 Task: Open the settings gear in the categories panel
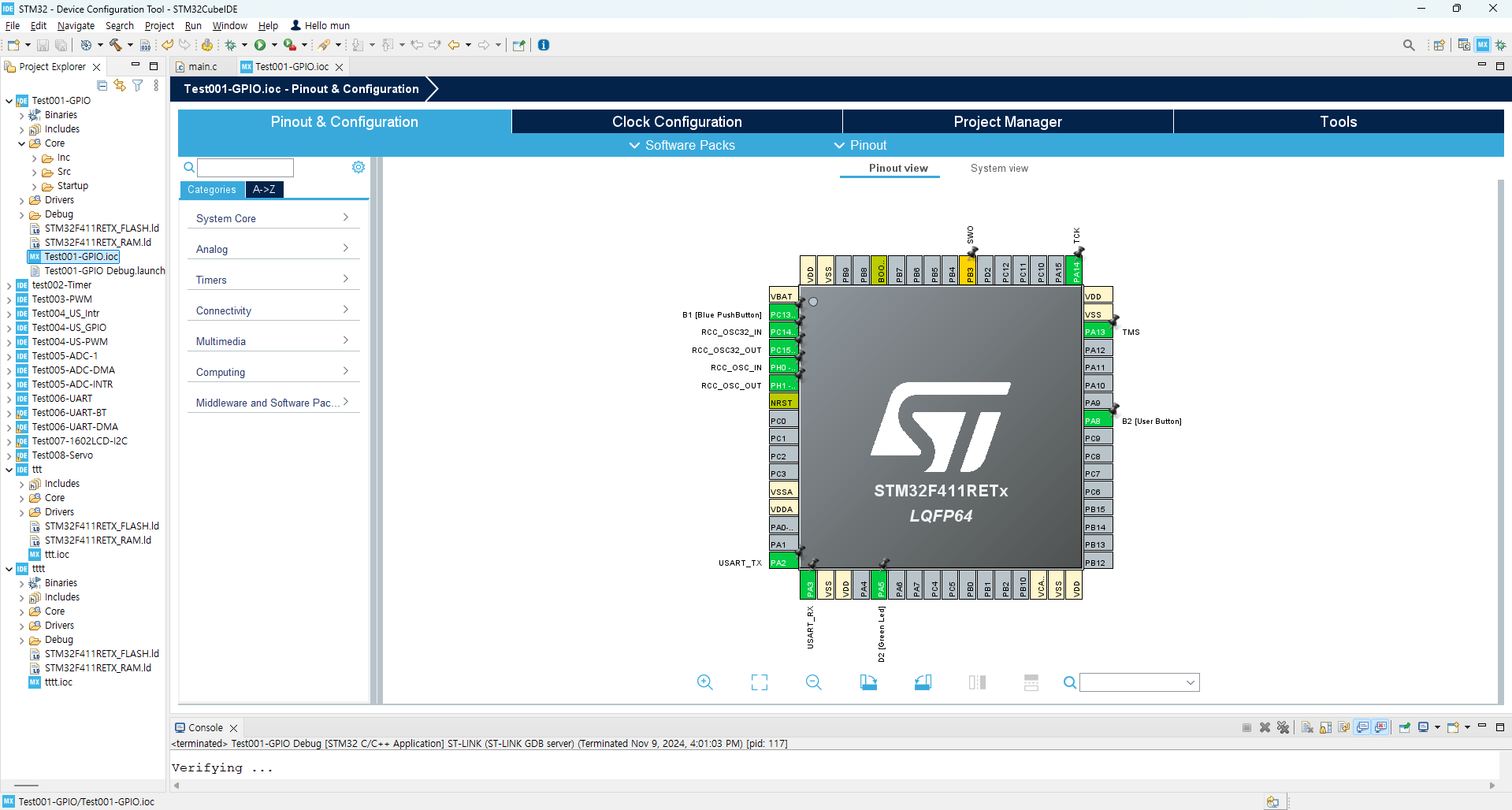point(358,167)
